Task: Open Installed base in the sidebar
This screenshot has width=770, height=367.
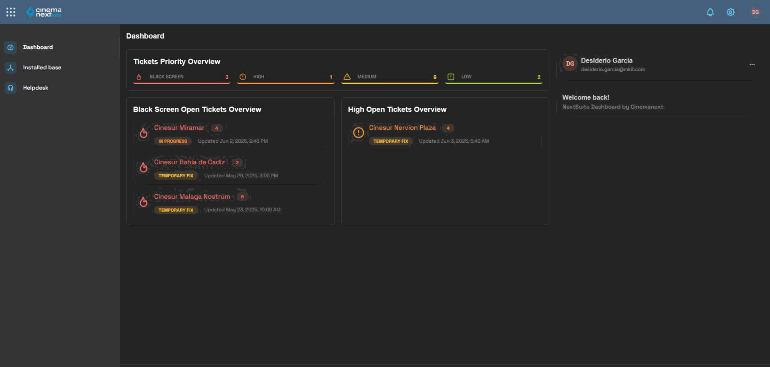Action: [42, 67]
